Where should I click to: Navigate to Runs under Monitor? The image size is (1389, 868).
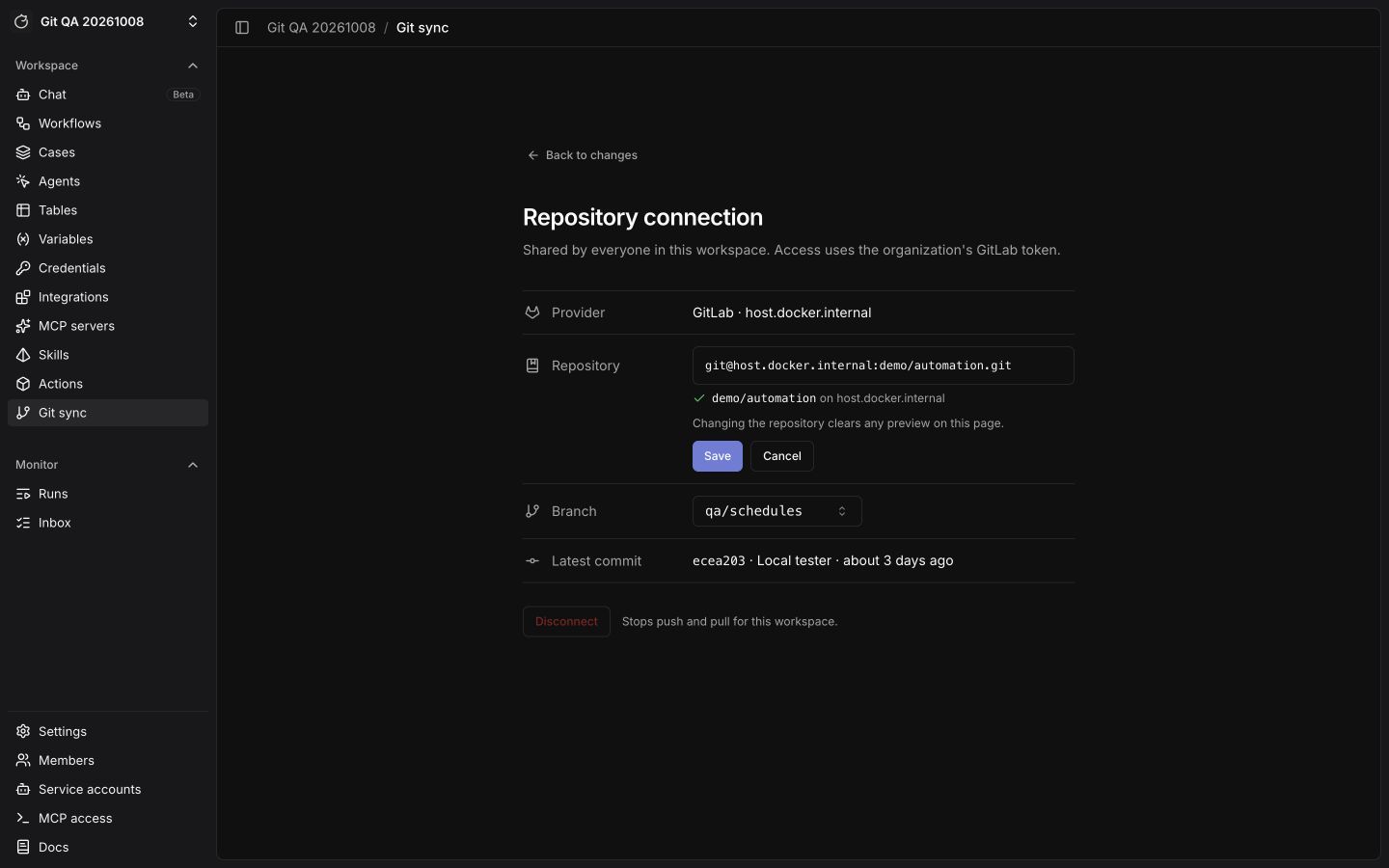(108, 494)
